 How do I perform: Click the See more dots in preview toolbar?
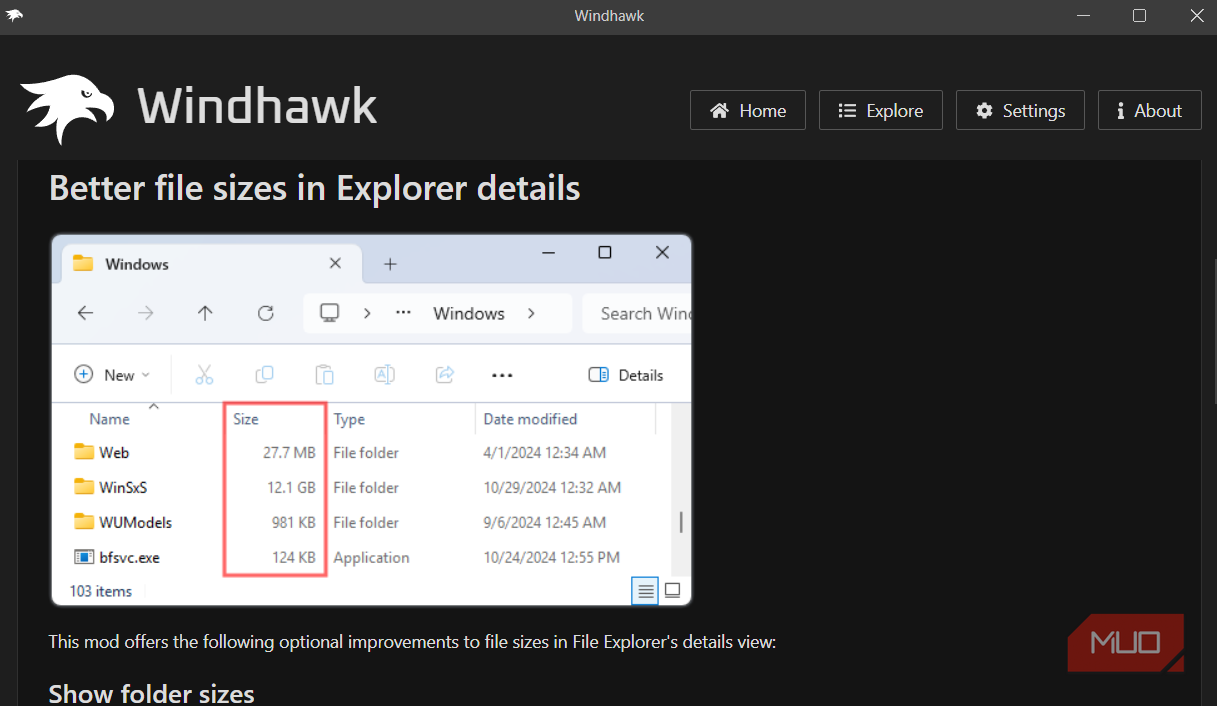[x=502, y=376]
